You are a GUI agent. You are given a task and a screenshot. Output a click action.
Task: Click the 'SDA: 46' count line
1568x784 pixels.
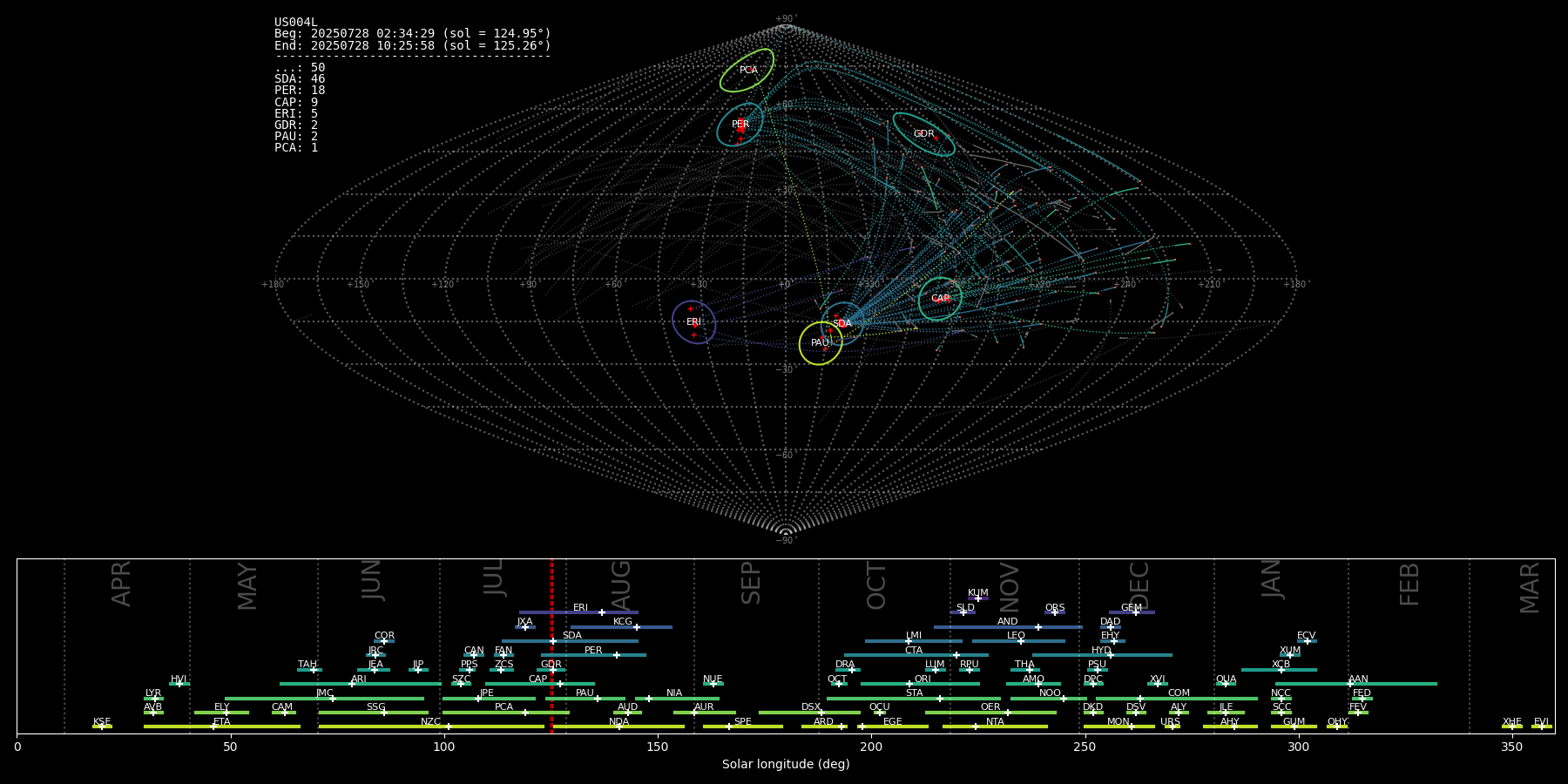pos(300,79)
